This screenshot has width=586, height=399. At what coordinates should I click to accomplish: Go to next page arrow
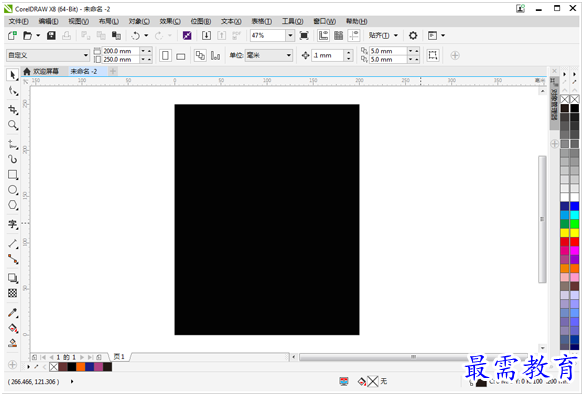tap(82, 357)
